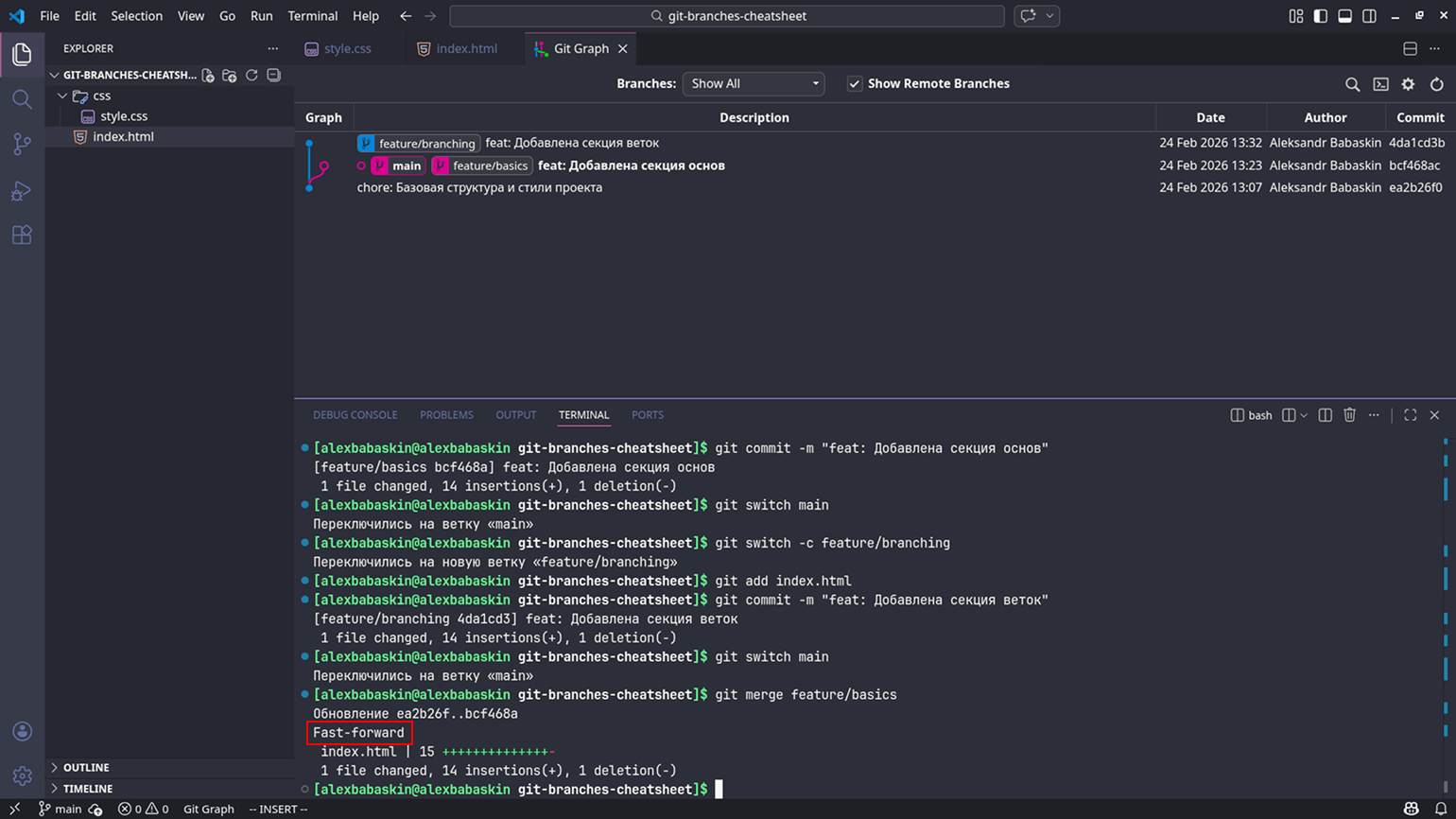The width and height of the screenshot is (1456, 819).
Task: Uncheck Show Remote Branches checkbox
Action: (855, 84)
